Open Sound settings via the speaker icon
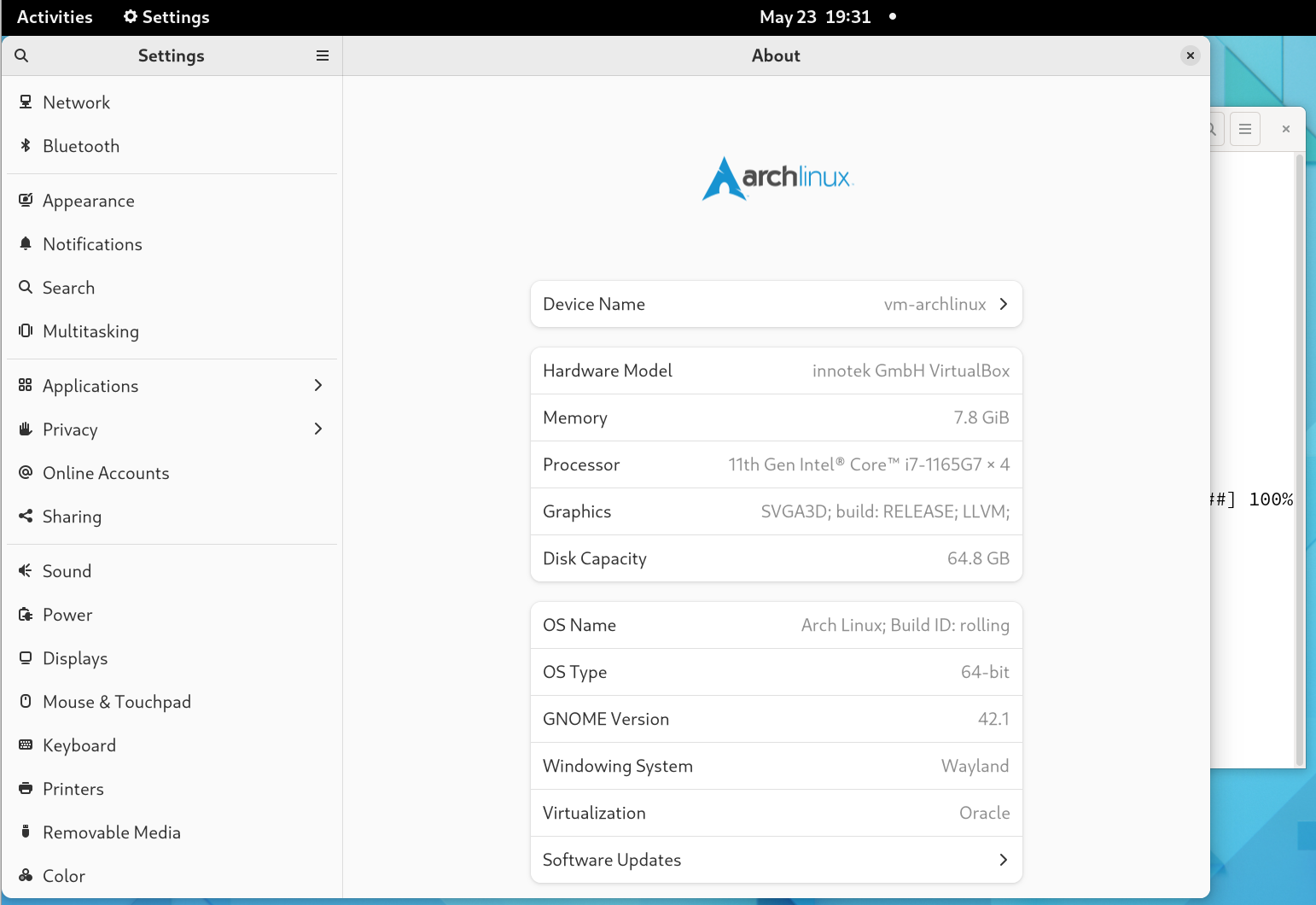This screenshot has width=1316, height=905. pos(25,570)
